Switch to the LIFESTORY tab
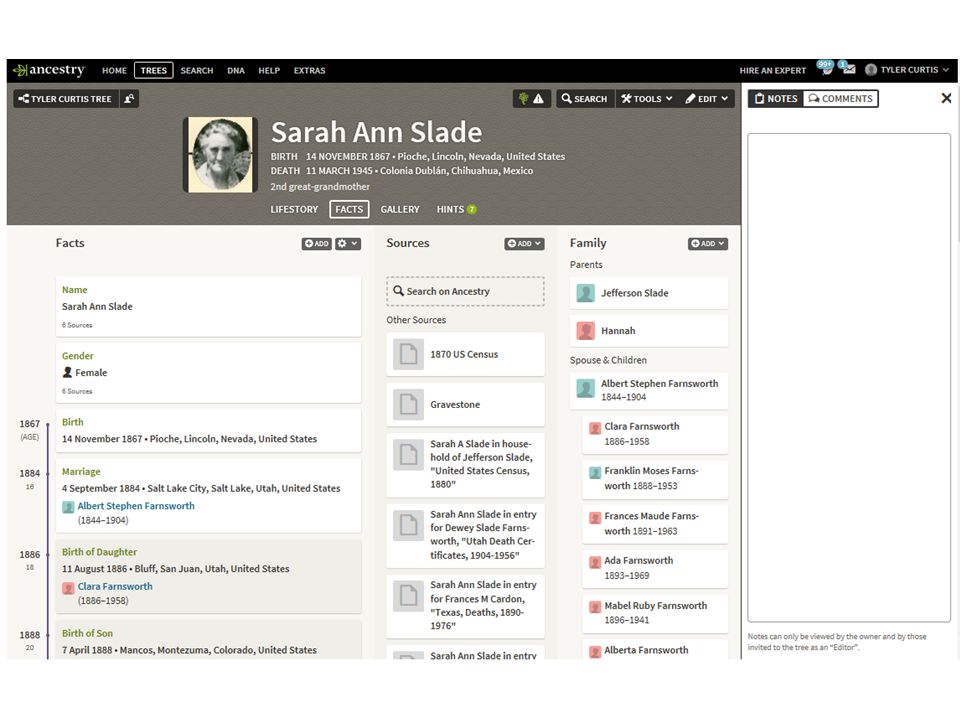Viewport: 960px width, 720px height. (294, 209)
